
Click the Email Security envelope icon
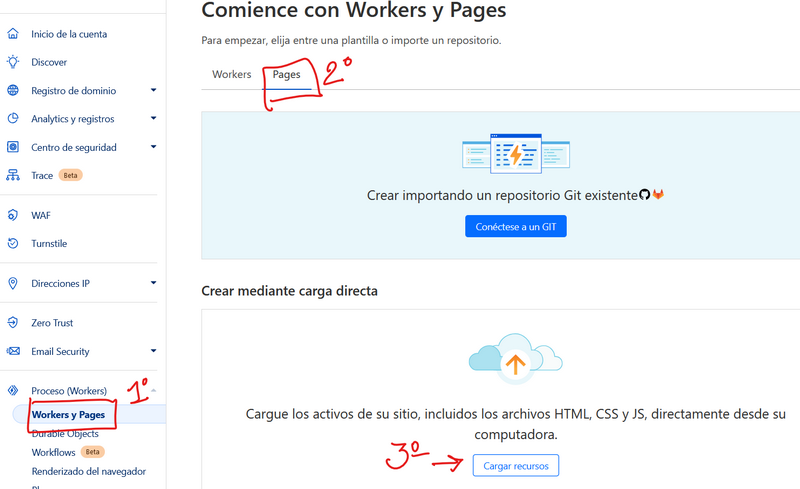point(13,352)
